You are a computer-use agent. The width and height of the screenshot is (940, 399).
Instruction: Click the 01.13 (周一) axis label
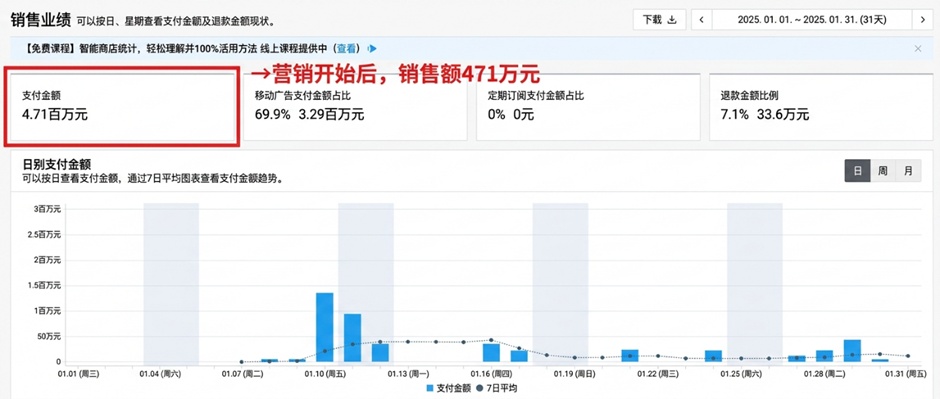tap(408, 374)
